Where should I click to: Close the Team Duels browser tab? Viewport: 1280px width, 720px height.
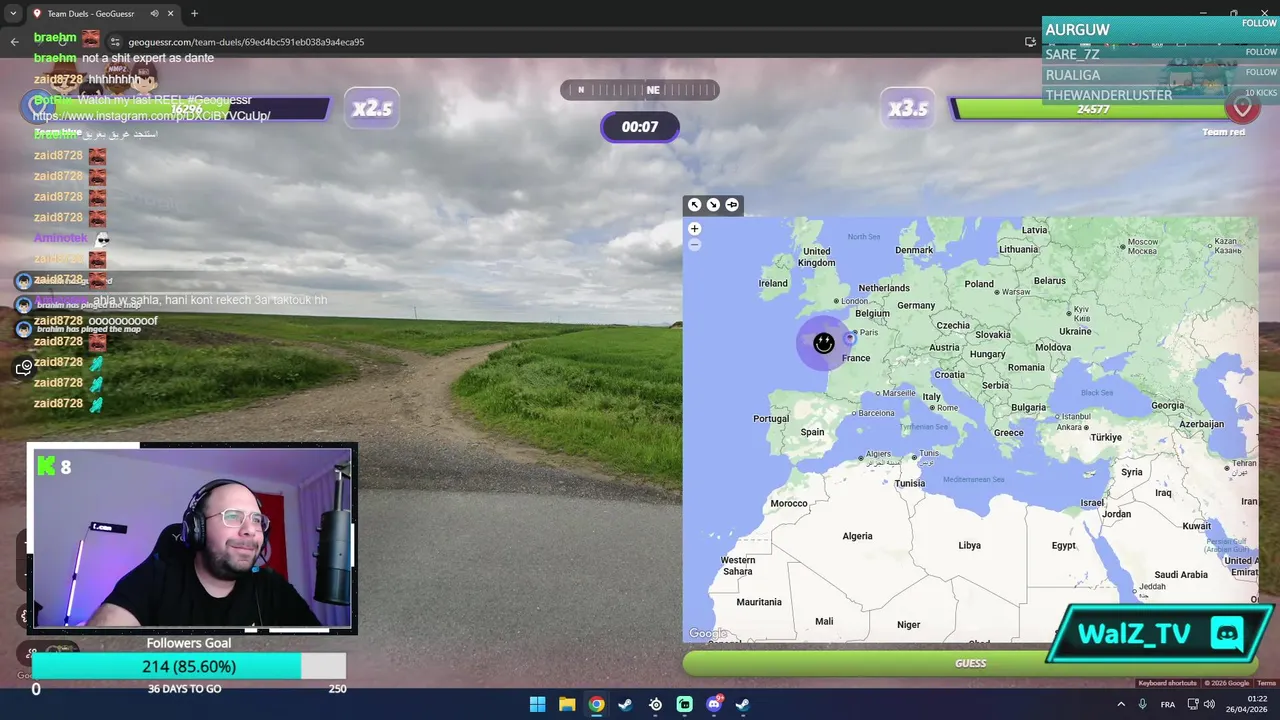click(x=171, y=14)
